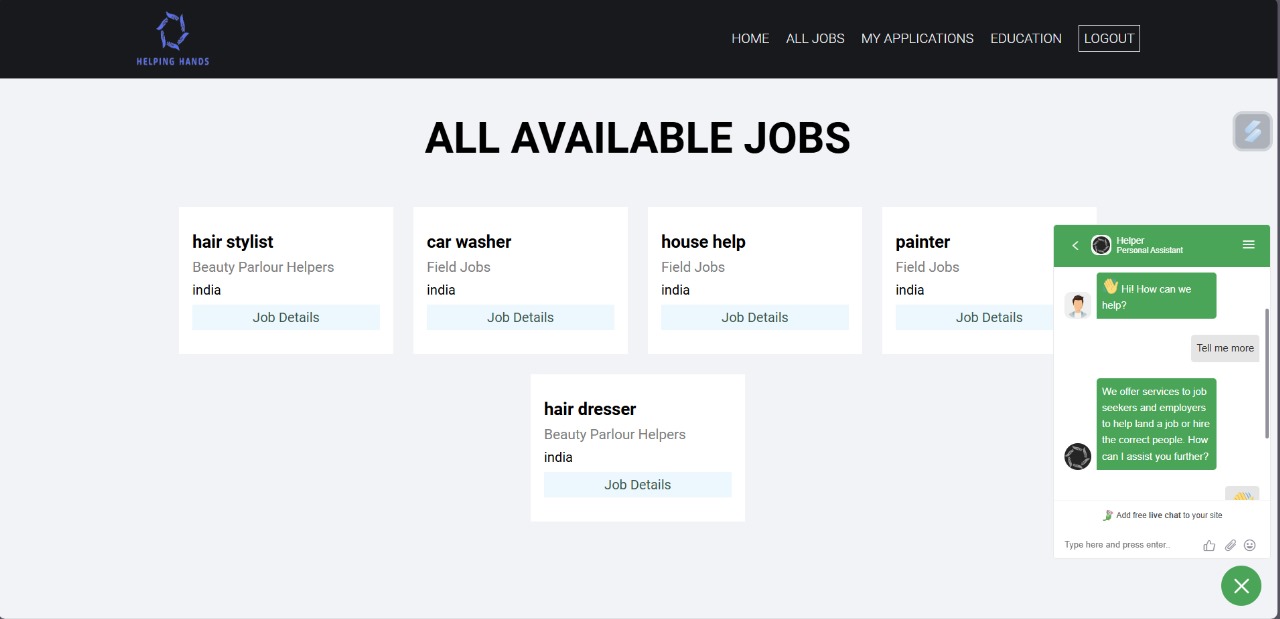1280x619 pixels.
Task: Go back using chat widget arrow
Action: pyautogui.click(x=1075, y=245)
